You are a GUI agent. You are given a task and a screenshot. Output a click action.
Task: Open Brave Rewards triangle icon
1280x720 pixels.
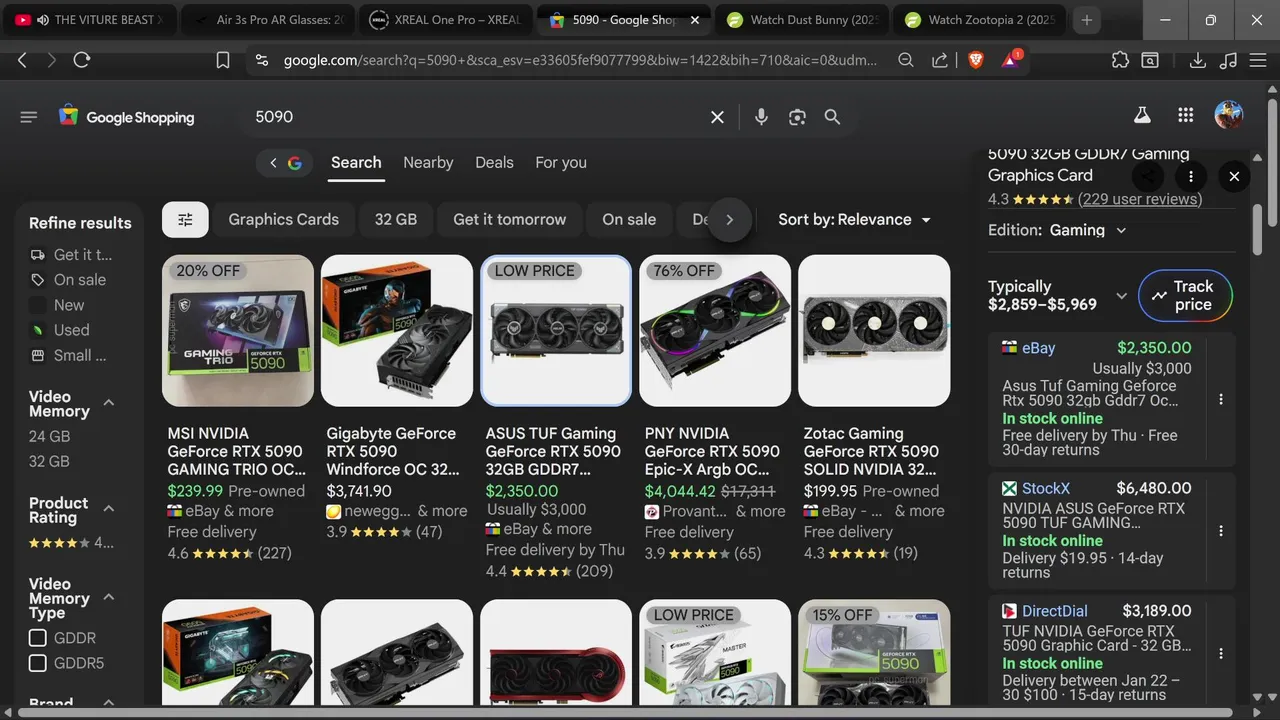point(1011,60)
